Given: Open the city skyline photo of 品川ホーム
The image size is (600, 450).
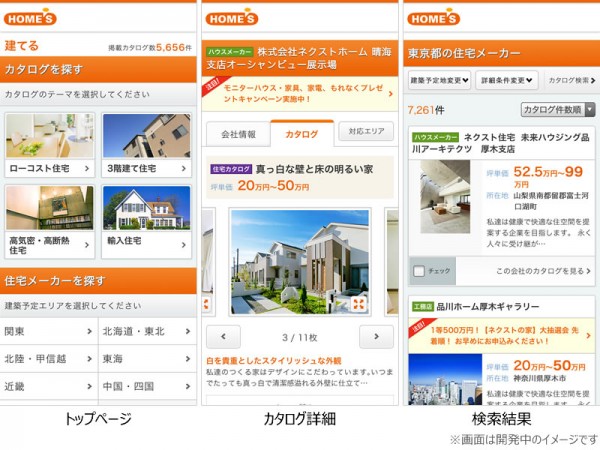Looking at the screenshot, I should pos(445,379).
